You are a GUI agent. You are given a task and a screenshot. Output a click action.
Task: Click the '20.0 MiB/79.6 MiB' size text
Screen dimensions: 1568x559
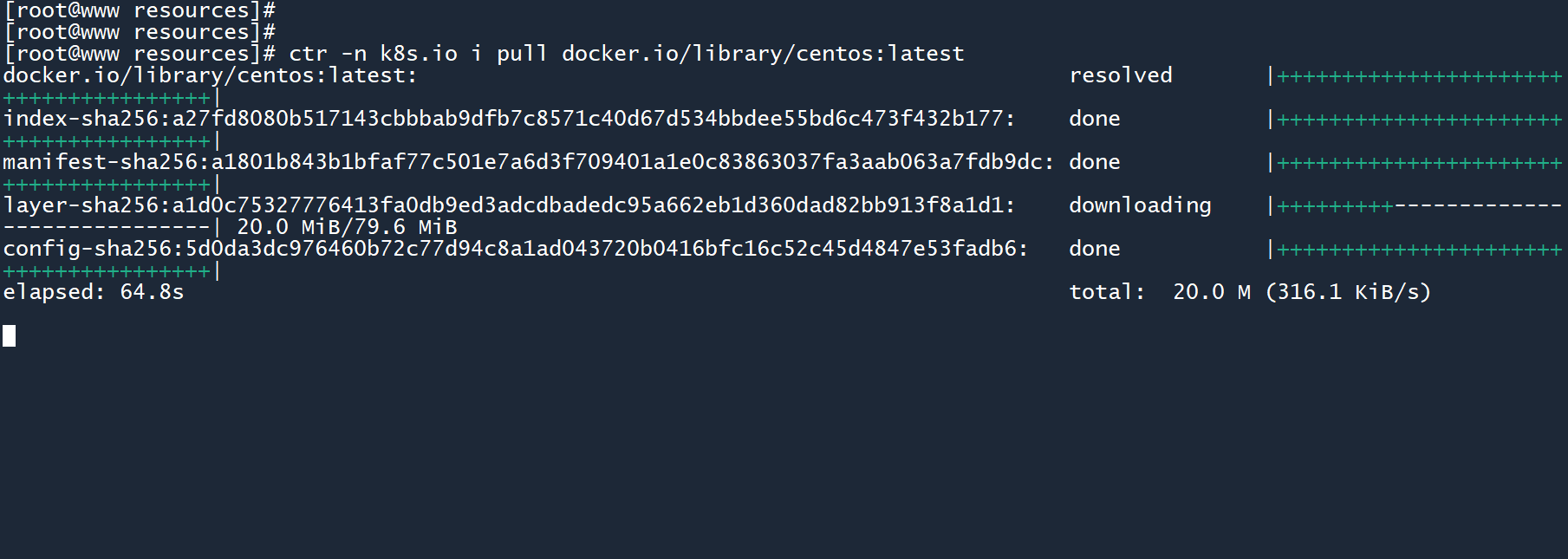point(347,227)
